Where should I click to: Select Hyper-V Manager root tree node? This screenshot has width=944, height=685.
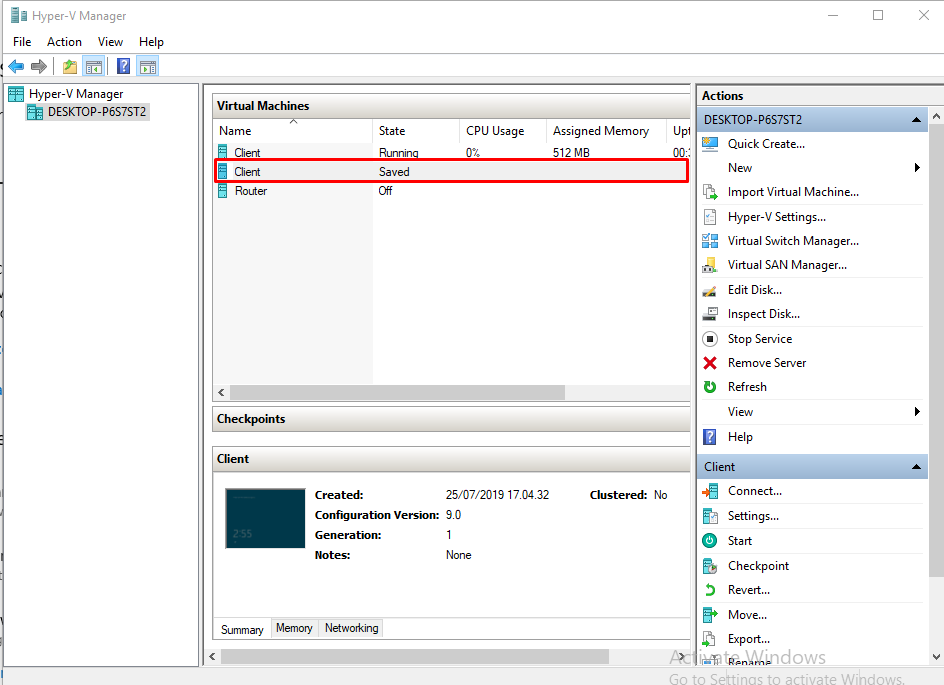tap(76, 94)
